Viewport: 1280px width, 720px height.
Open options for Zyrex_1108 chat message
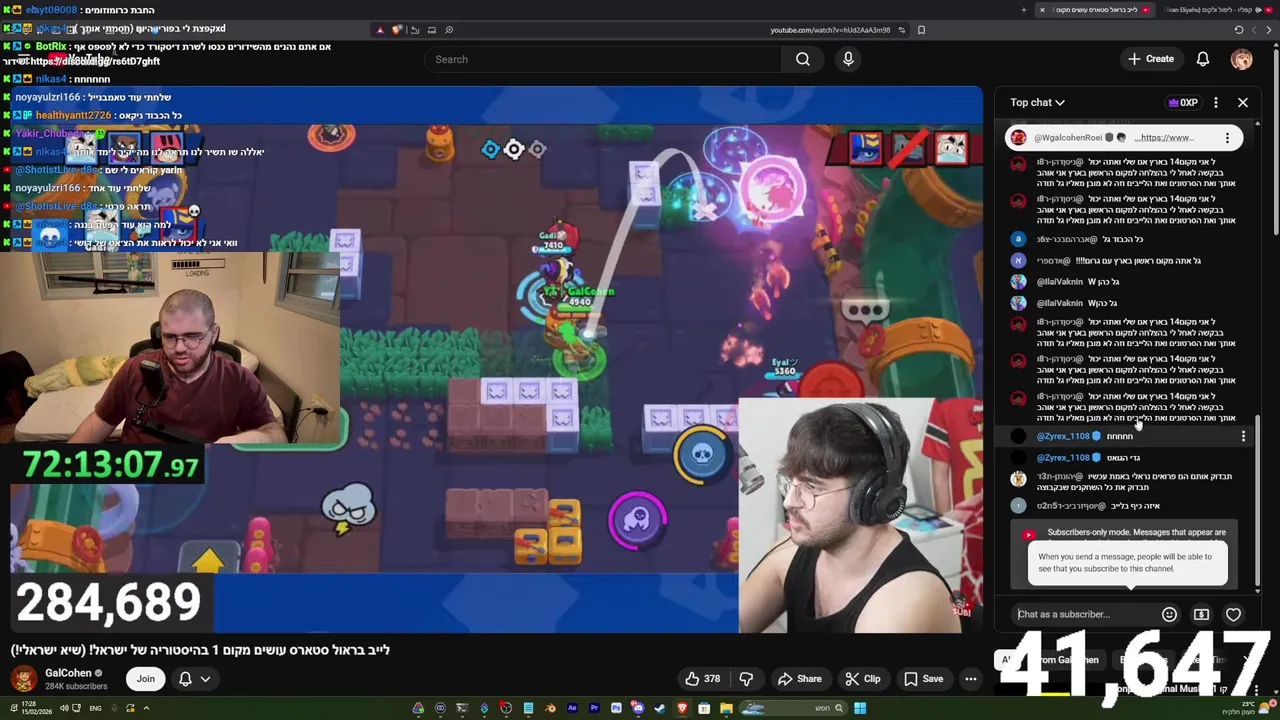(x=1243, y=436)
